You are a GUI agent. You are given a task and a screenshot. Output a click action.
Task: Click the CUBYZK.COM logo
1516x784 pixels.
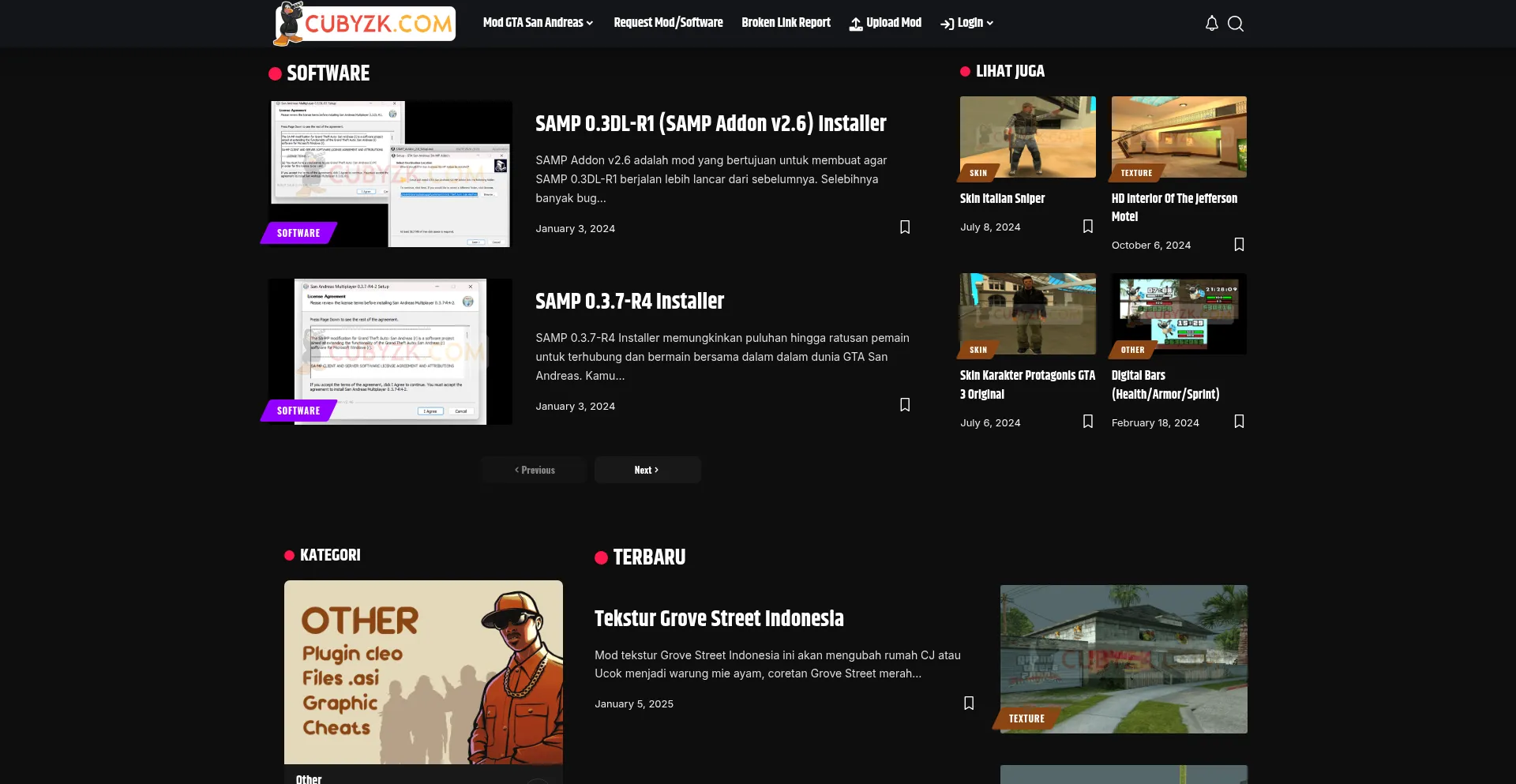(x=364, y=24)
